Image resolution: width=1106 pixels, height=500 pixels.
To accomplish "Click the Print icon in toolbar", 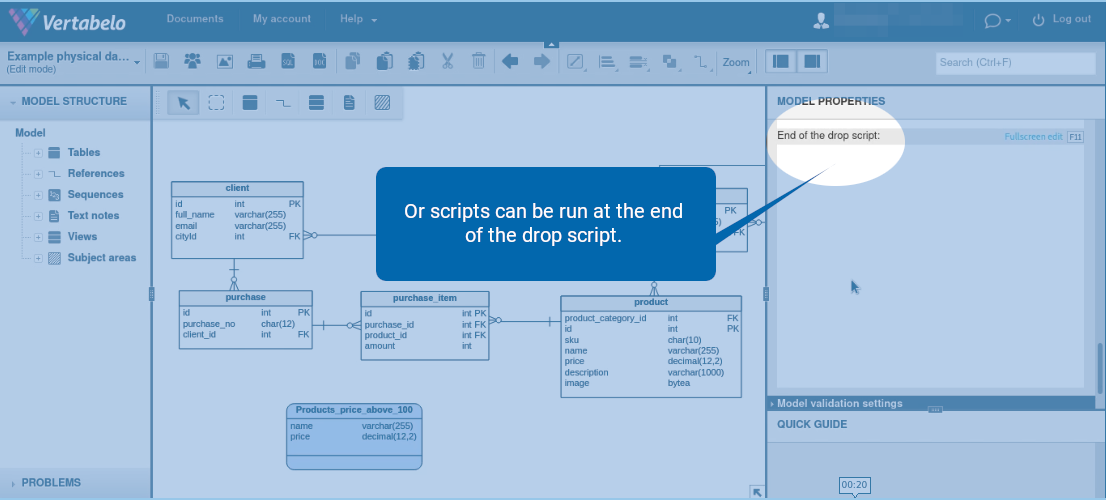I will pos(256,61).
